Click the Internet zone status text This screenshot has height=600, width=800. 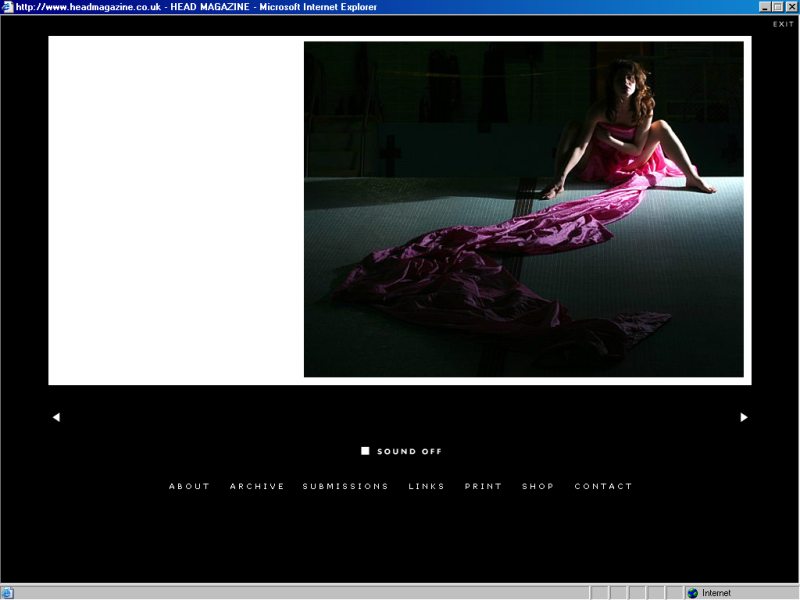[716, 593]
